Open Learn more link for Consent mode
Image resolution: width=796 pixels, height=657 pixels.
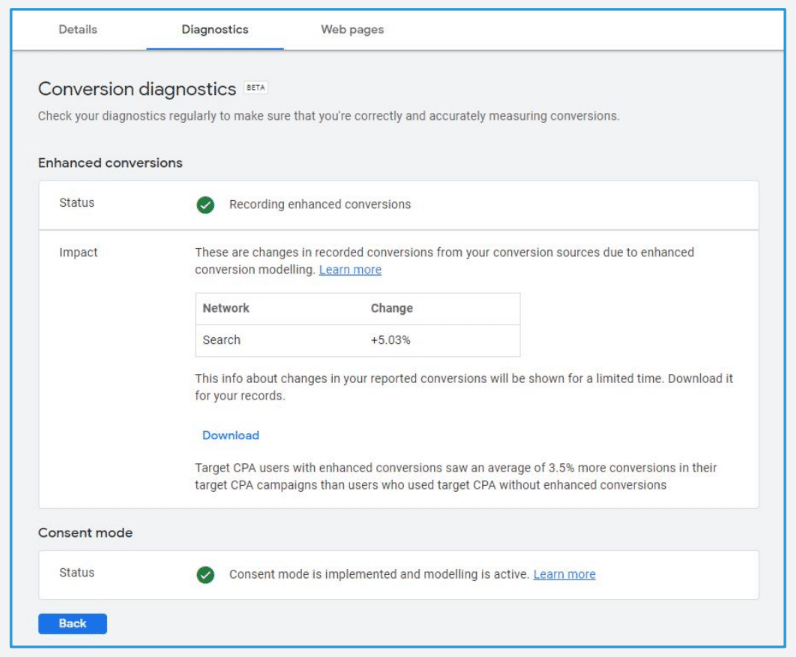[564, 574]
